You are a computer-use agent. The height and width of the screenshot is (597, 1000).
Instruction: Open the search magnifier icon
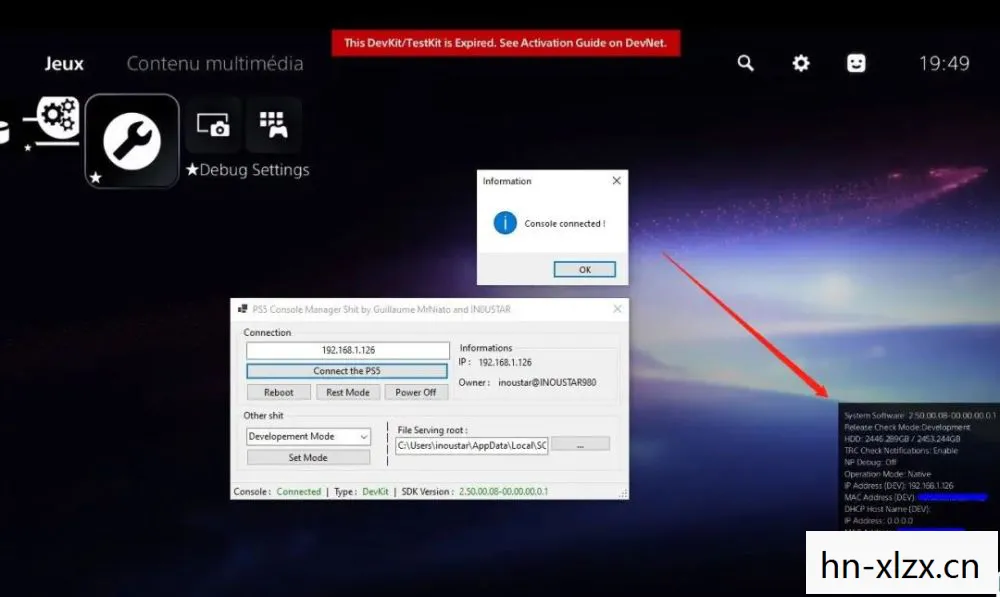[x=746, y=63]
